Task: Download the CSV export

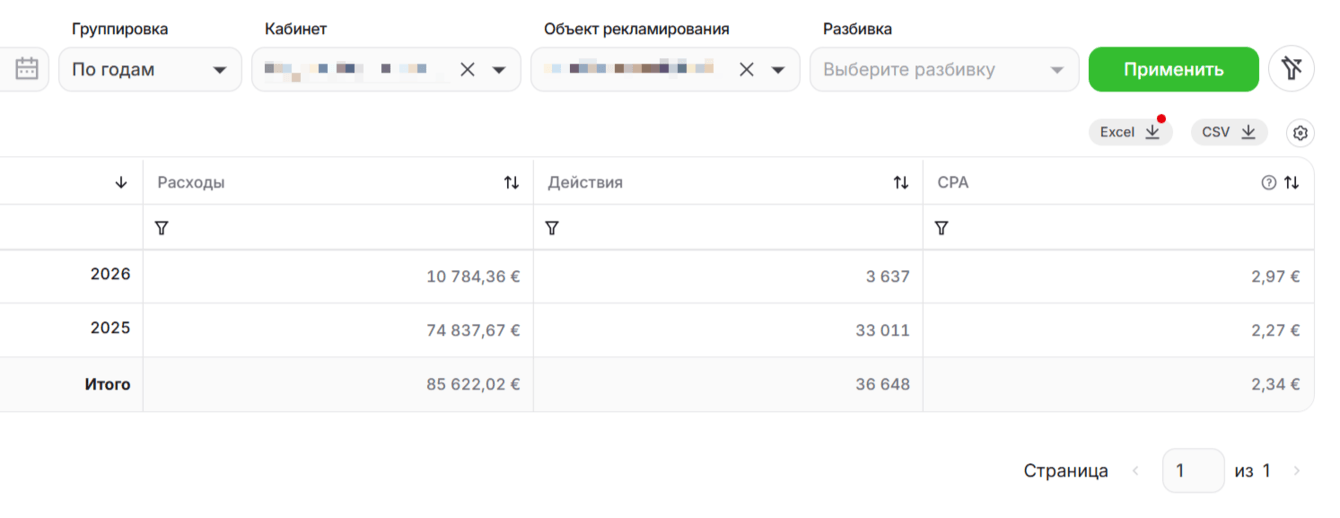Action: tap(1229, 132)
